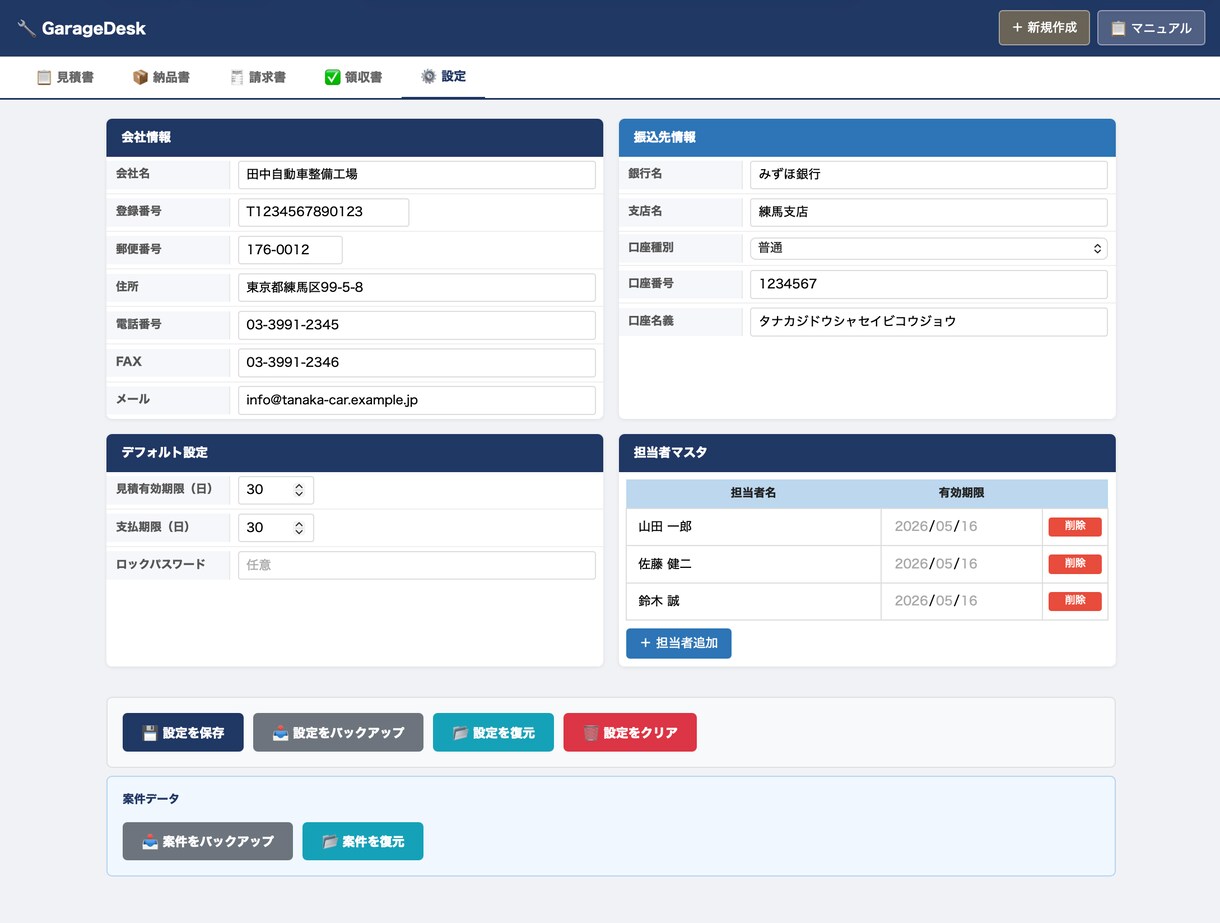The width and height of the screenshot is (1220, 923).
Task: Click the red 設定をクリア button
Action: coord(630,732)
